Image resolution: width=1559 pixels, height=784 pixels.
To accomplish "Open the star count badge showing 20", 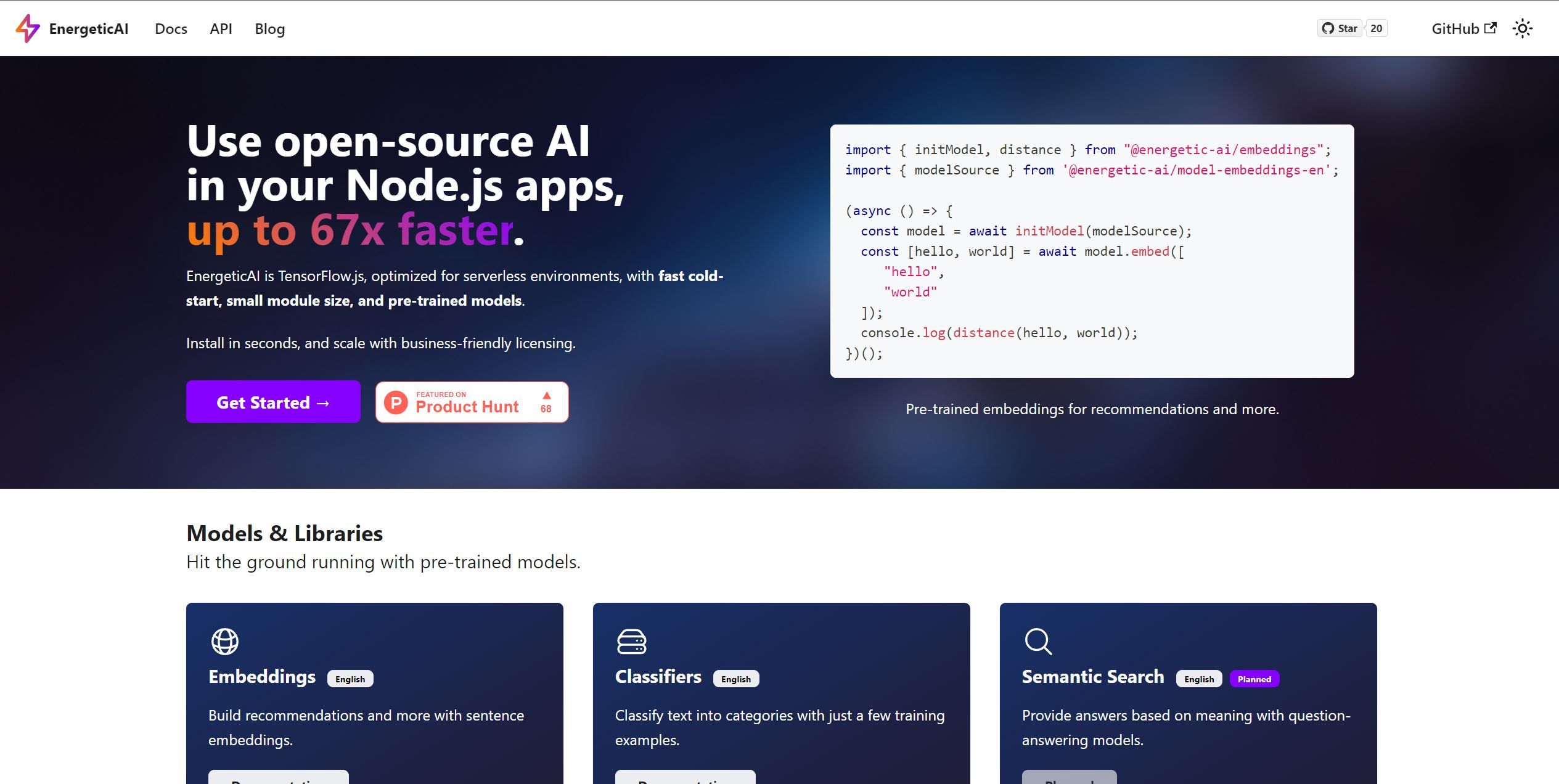I will 1376,28.
